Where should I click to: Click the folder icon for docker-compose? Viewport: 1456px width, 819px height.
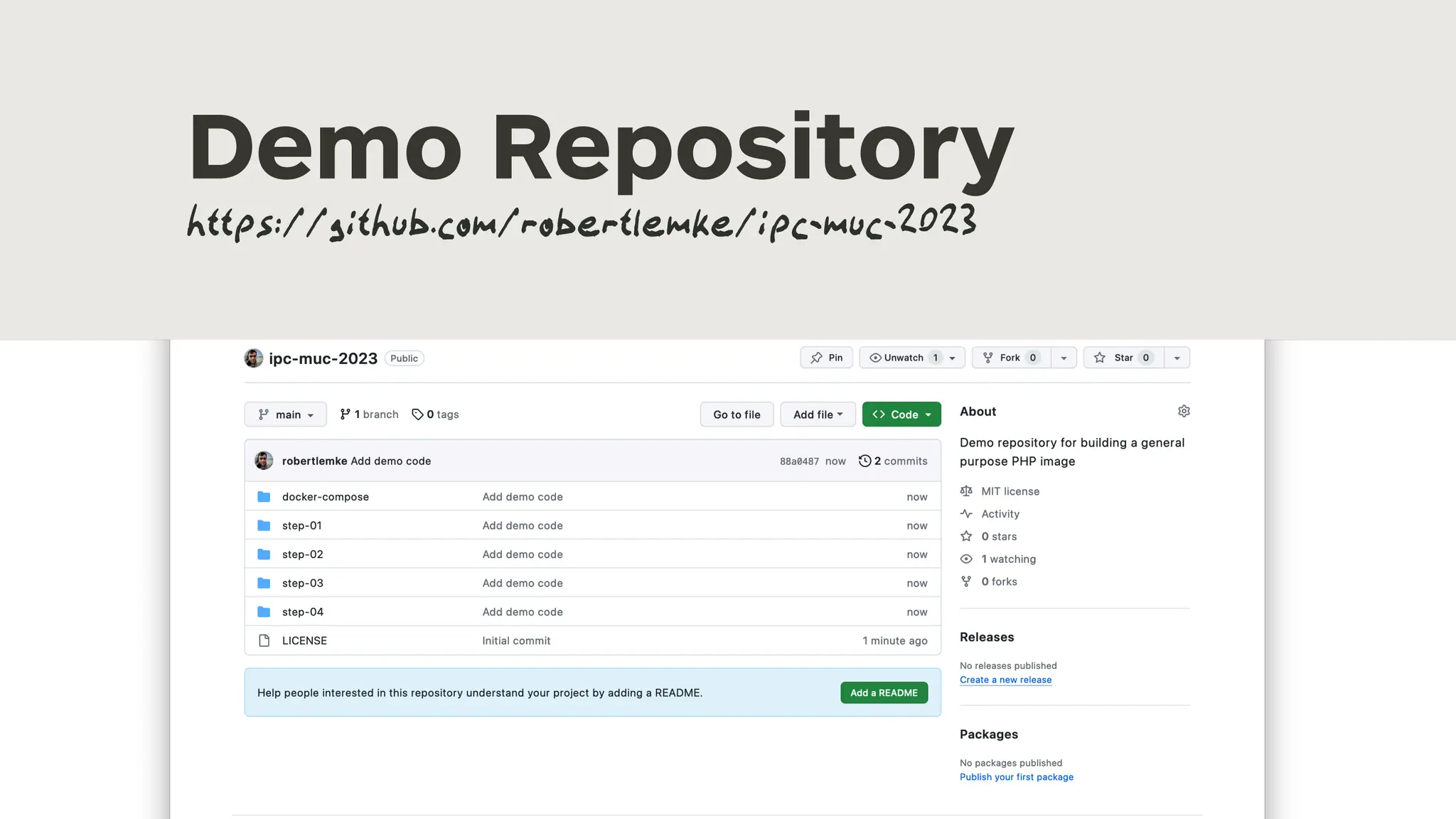pos(264,497)
